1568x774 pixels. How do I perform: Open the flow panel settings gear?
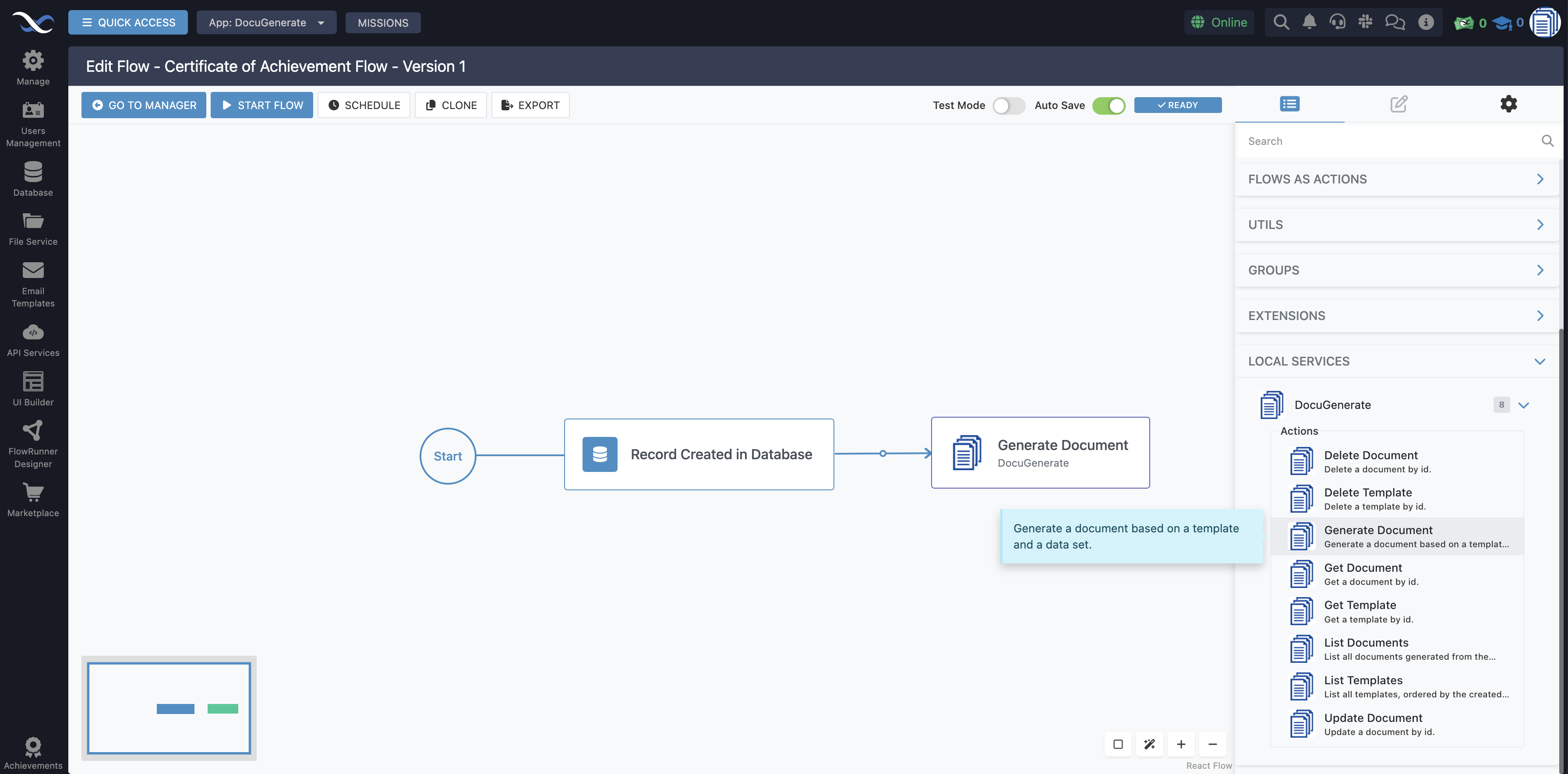tap(1509, 103)
